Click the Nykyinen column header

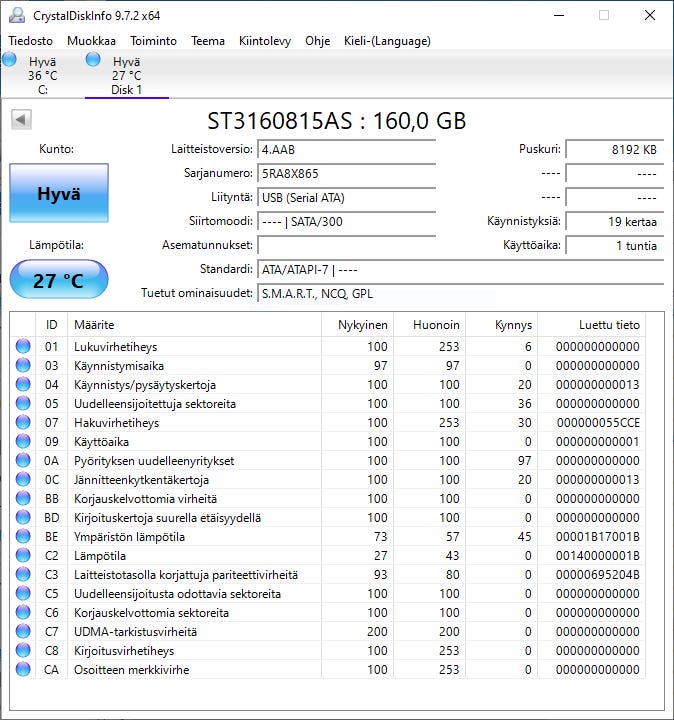[x=360, y=325]
